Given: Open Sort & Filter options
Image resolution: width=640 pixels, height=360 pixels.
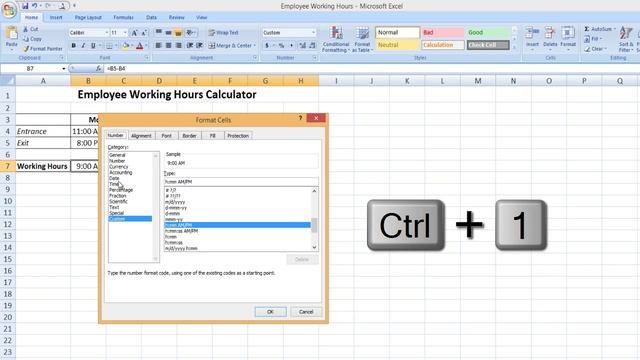Looking at the screenshot, I should click(625, 39).
